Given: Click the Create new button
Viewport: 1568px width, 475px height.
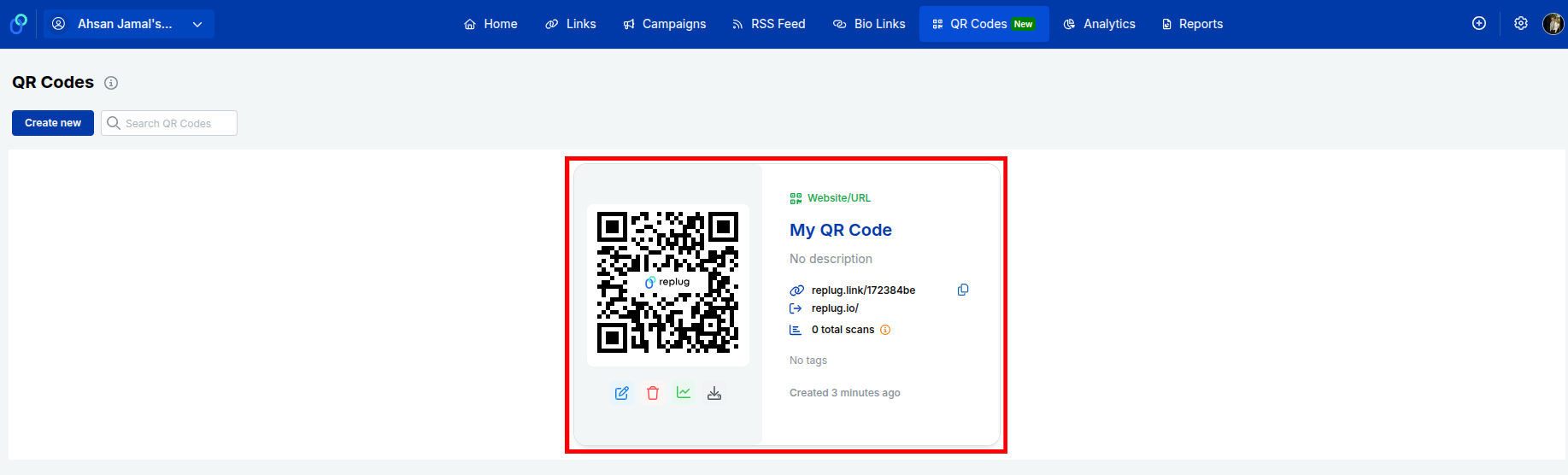Looking at the screenshot, I should [53, 123].
